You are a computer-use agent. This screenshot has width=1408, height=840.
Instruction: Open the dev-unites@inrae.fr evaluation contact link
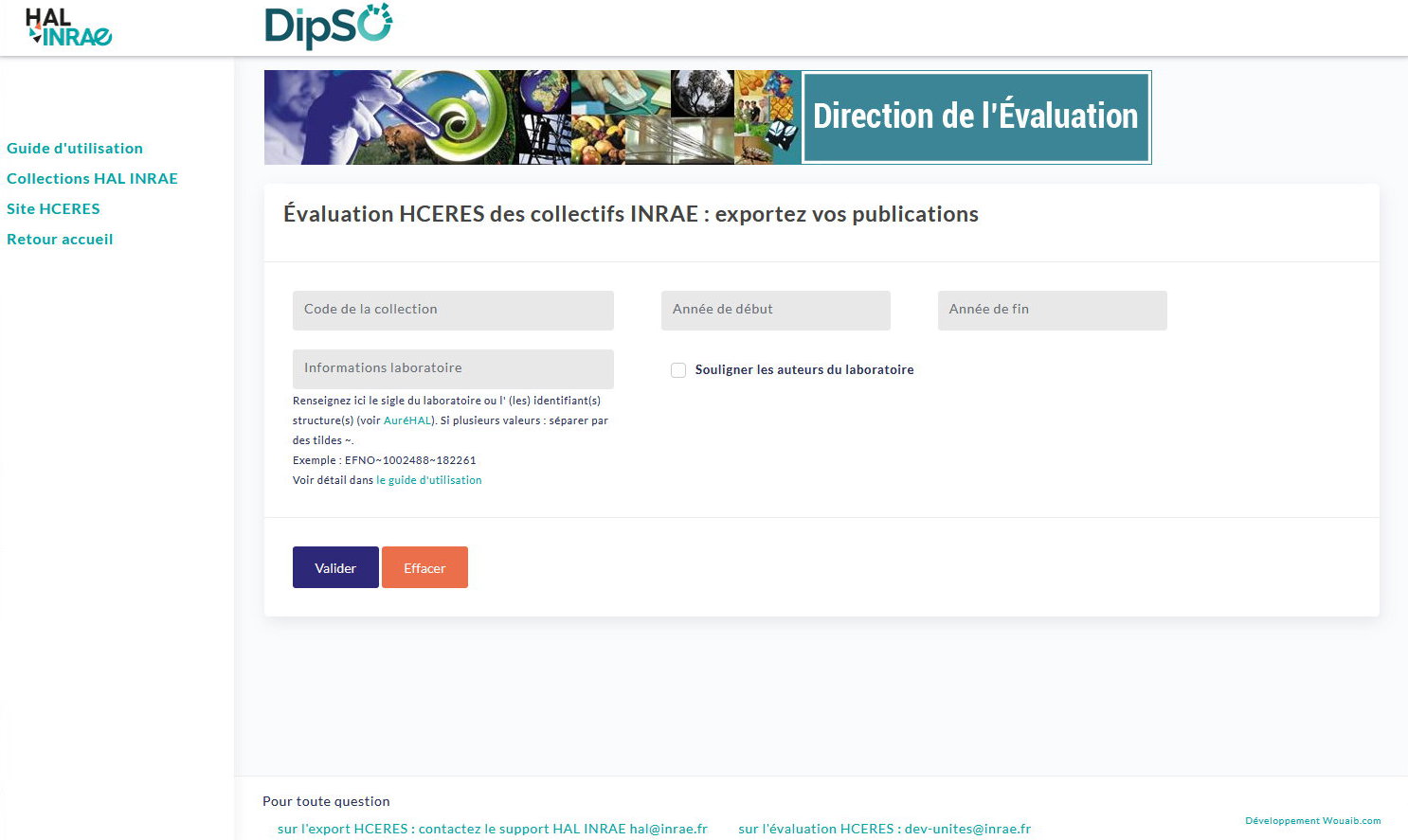click(885, 829)
